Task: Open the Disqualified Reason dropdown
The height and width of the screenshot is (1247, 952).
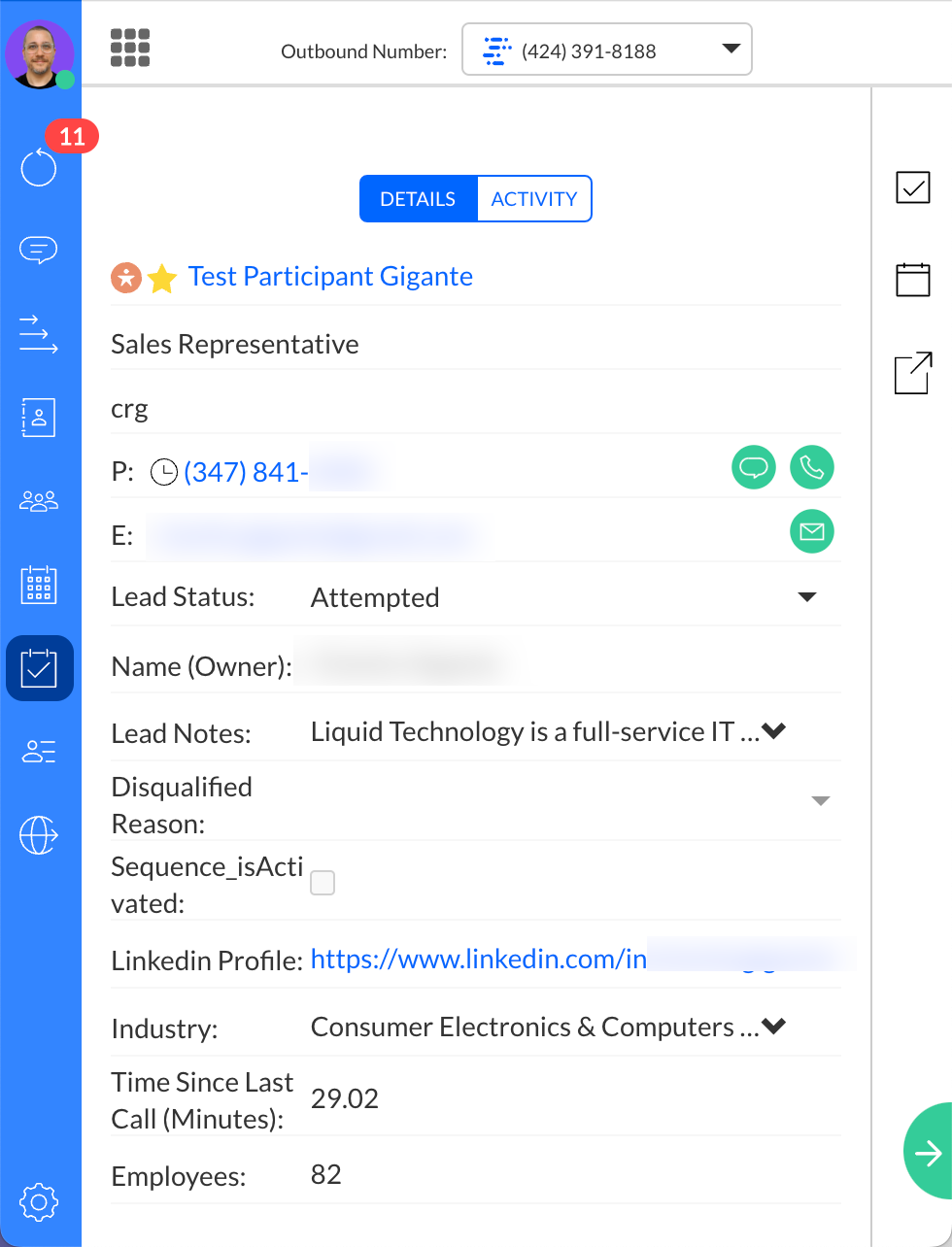Action: coord(820,801)
